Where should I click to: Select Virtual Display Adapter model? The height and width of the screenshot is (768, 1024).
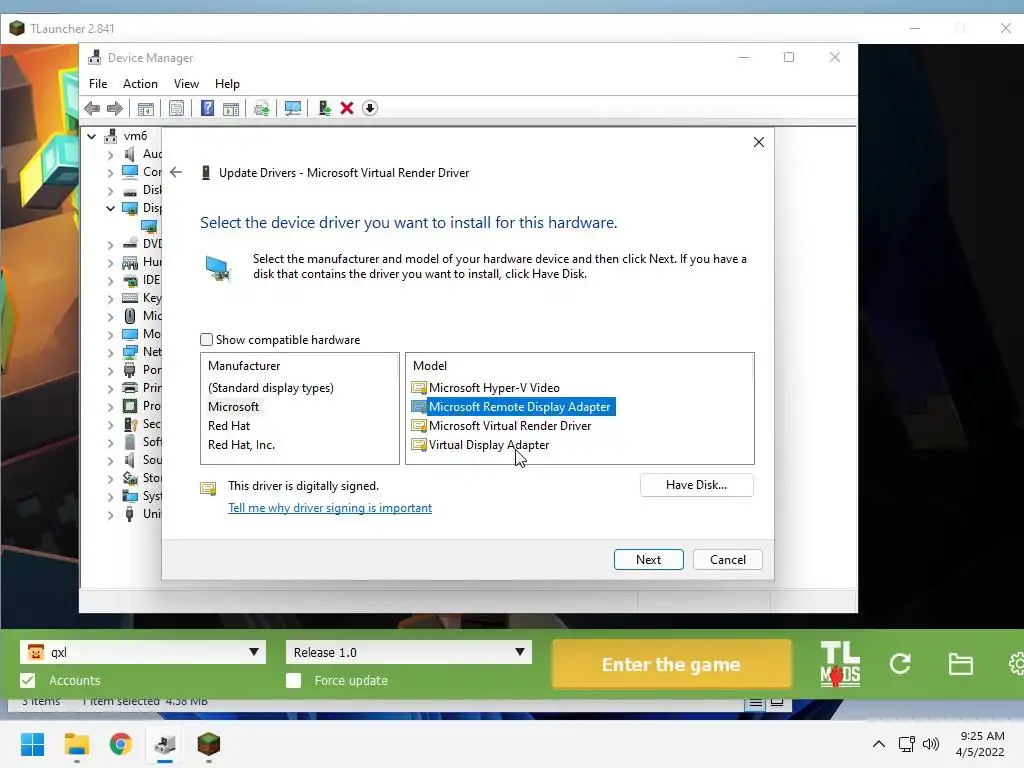(x=481, y=445)
